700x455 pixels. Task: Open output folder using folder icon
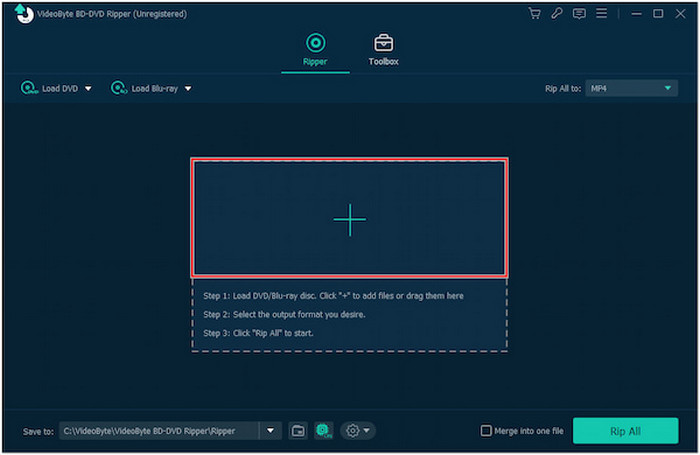297,430
